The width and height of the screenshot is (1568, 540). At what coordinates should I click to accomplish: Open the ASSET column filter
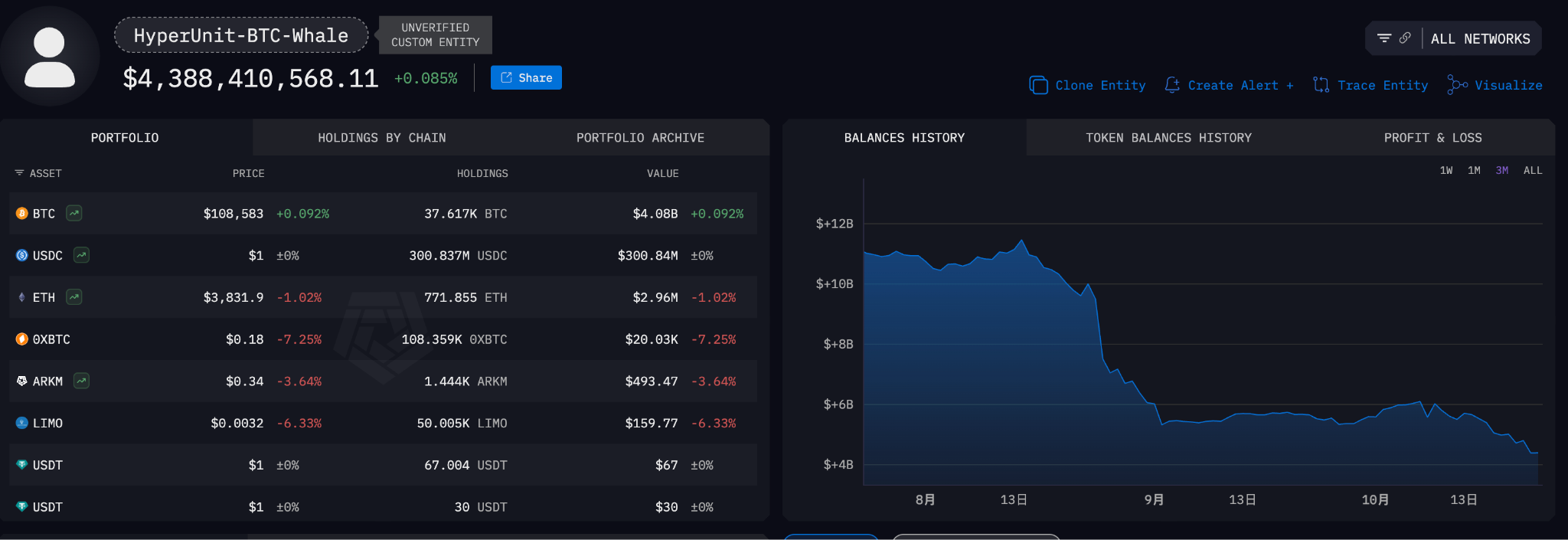[38, 173]
